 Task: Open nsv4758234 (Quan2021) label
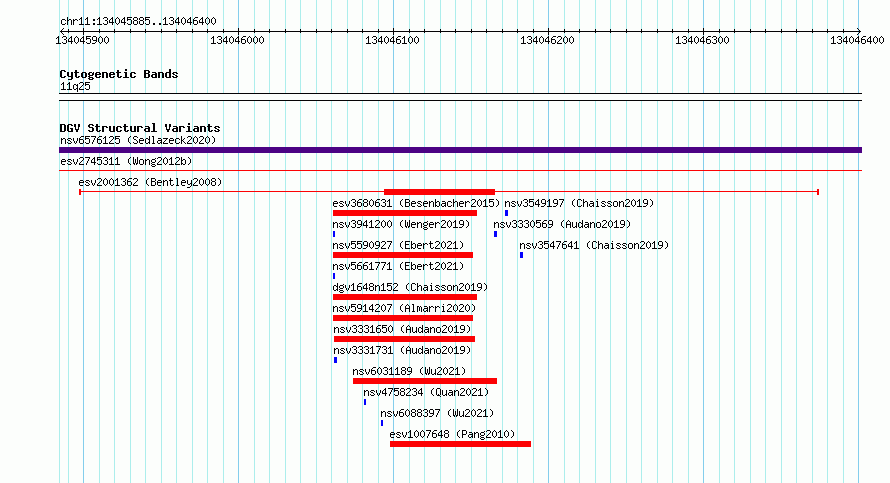coord(426,392)
